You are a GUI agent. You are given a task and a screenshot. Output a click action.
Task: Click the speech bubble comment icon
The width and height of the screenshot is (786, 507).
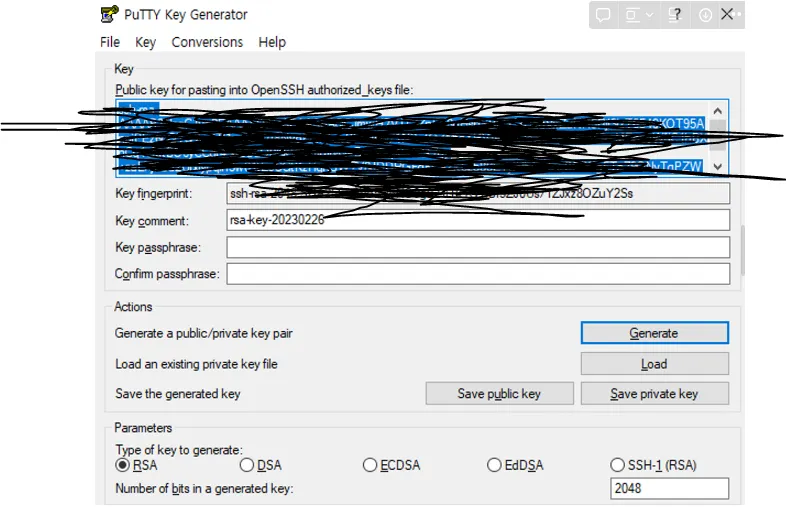[x=603, y=15]
